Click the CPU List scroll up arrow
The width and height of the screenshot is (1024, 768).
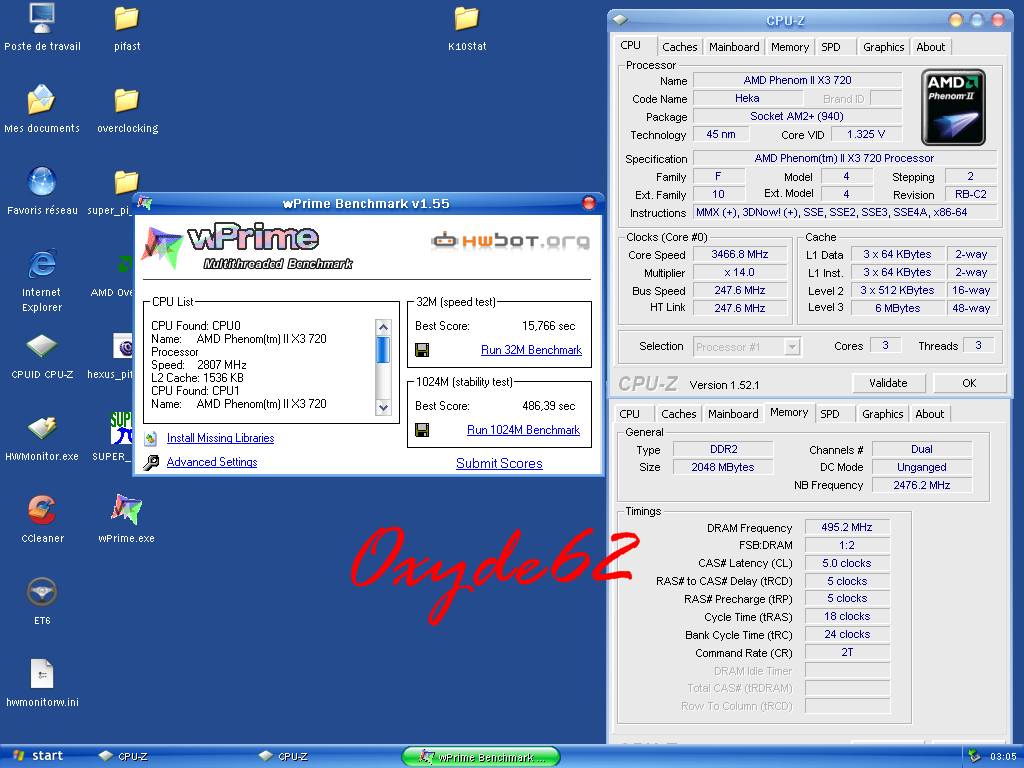[383, 327]
